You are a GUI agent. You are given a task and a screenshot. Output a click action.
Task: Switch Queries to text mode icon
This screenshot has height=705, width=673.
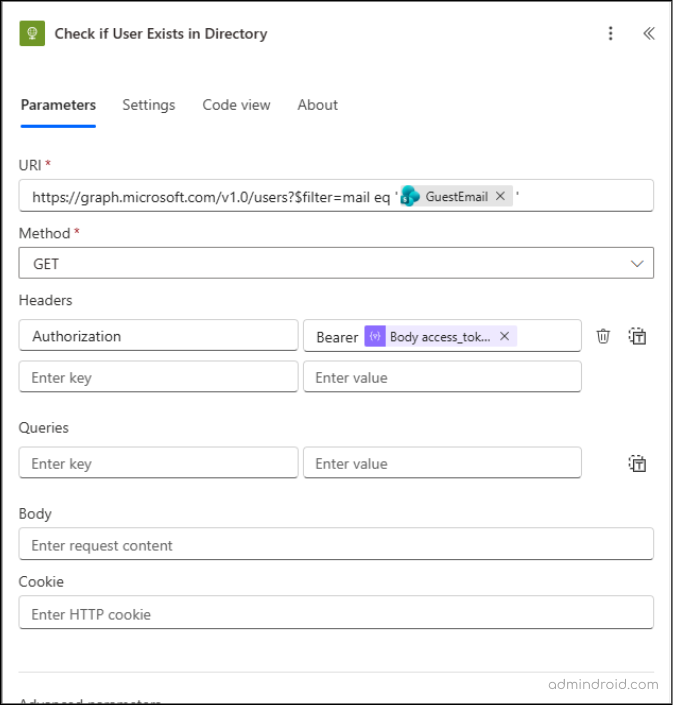pyautogui.click(x=638, y=463)
